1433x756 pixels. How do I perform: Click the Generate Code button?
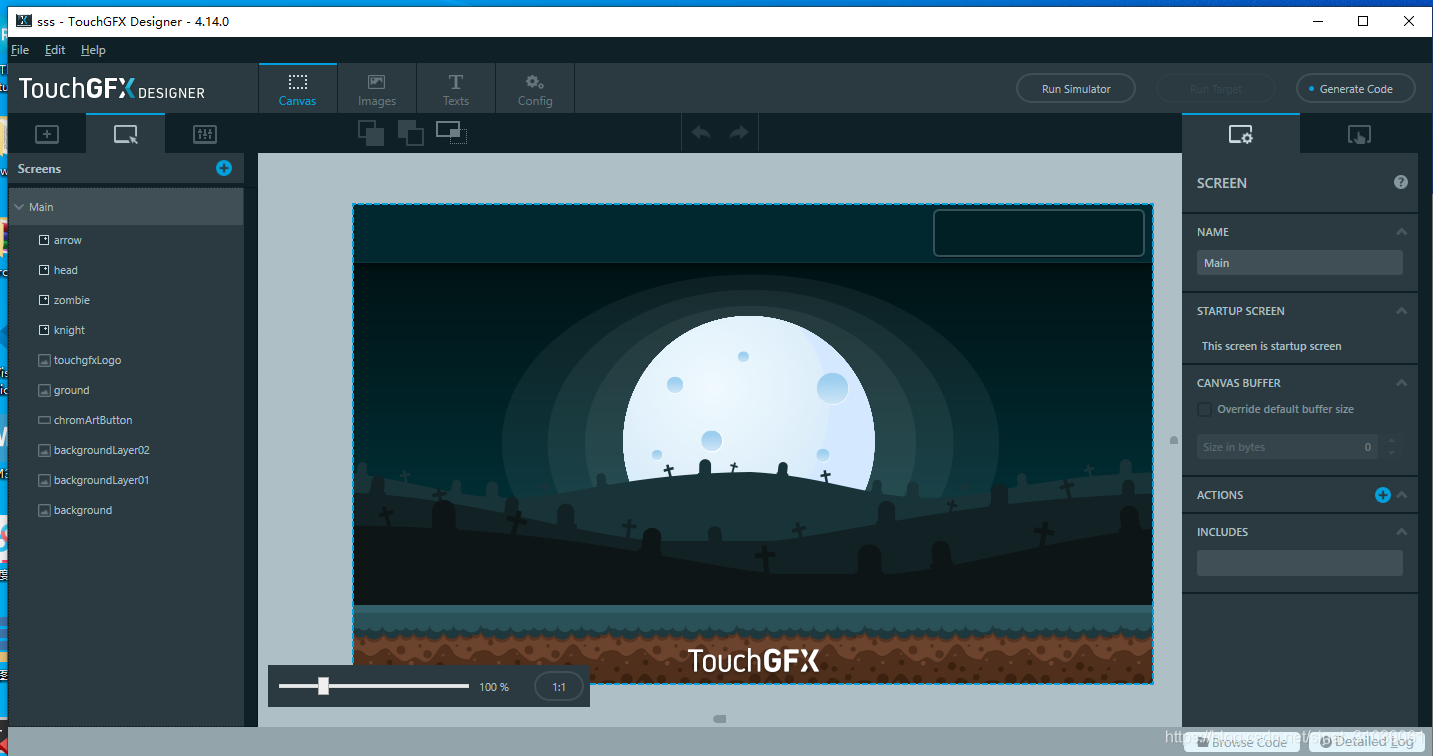[1356, 89]
